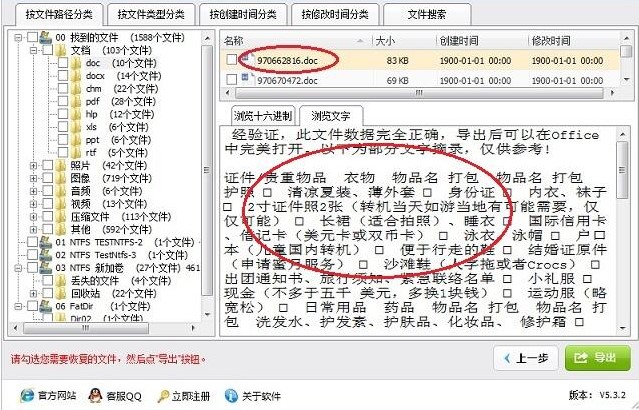The width and height of the screenshot is (639, 410).
Task: Click the 其他 folder icon
Action: (x=61, y=229)
